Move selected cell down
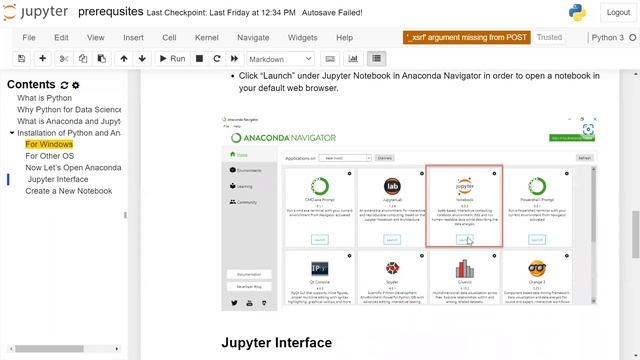 142,59
